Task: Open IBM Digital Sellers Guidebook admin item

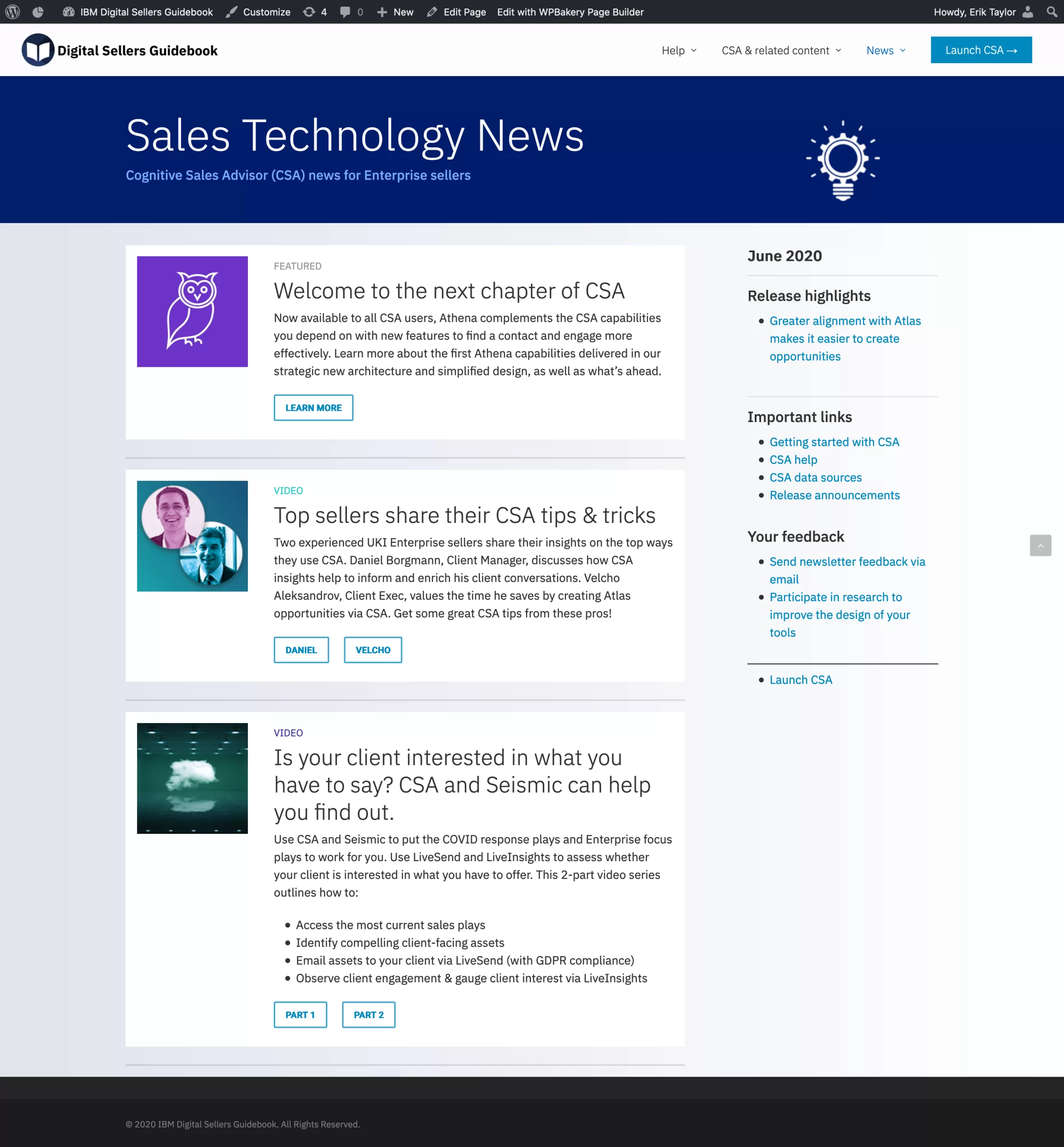Action: [x=138, y=12]
